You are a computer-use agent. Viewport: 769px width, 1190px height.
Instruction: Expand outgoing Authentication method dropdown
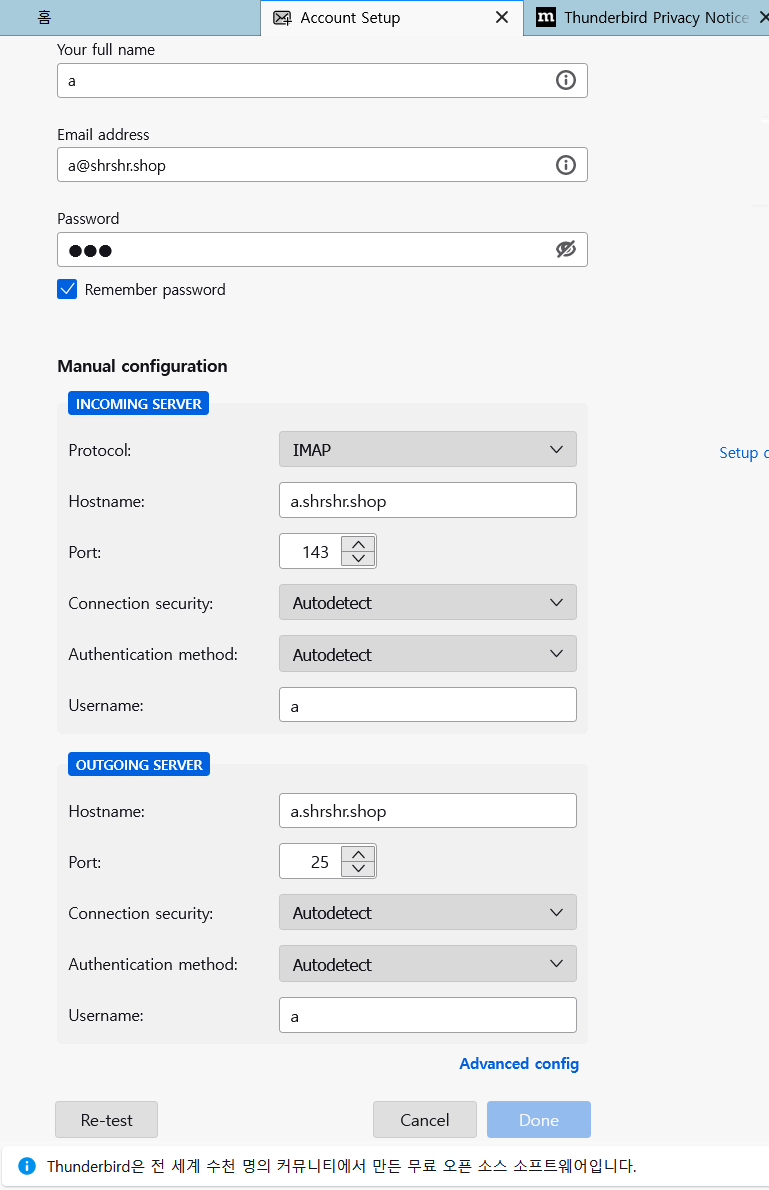(x=427, y=965)
